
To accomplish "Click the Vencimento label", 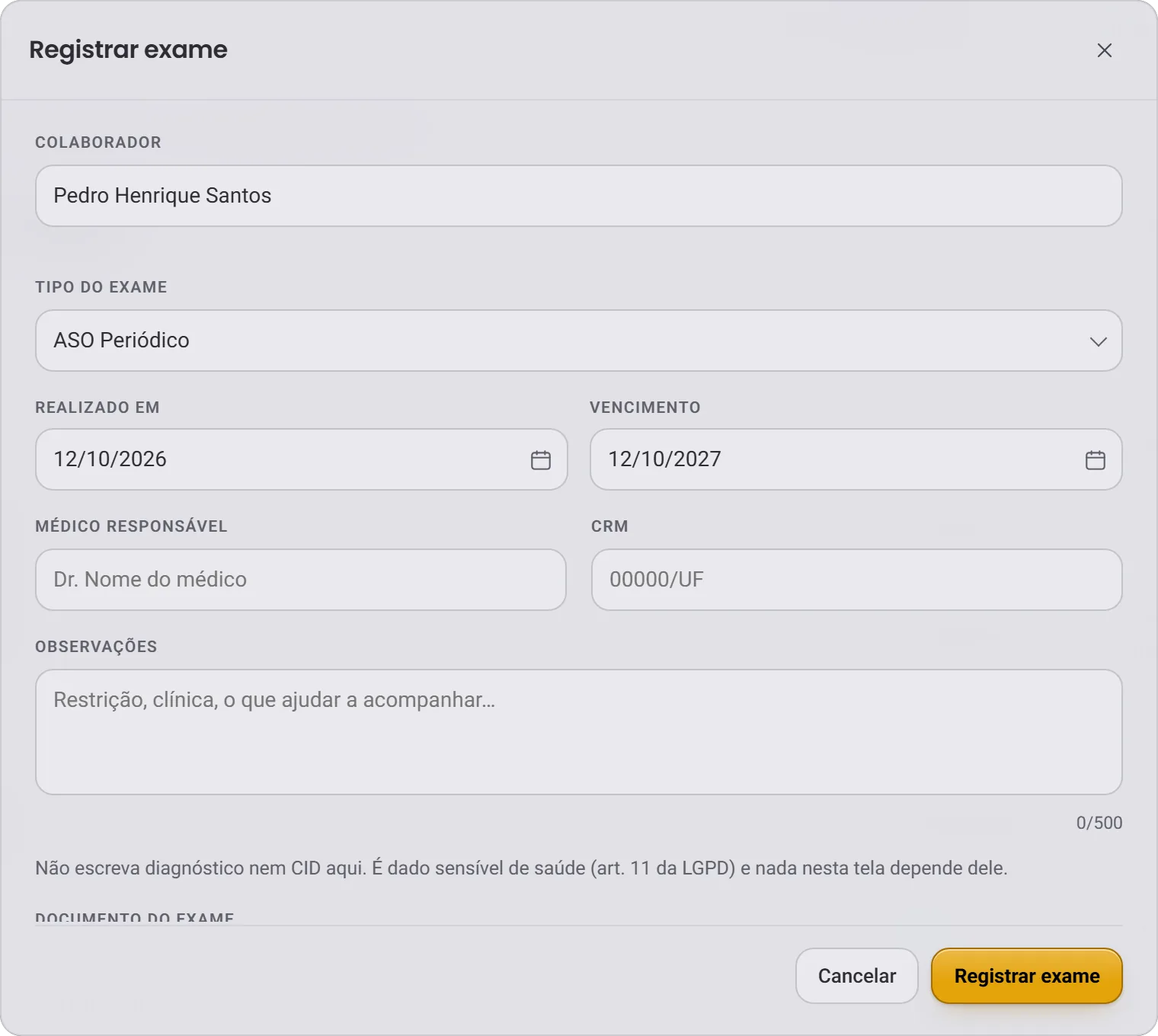I will [x=645, y=408].
